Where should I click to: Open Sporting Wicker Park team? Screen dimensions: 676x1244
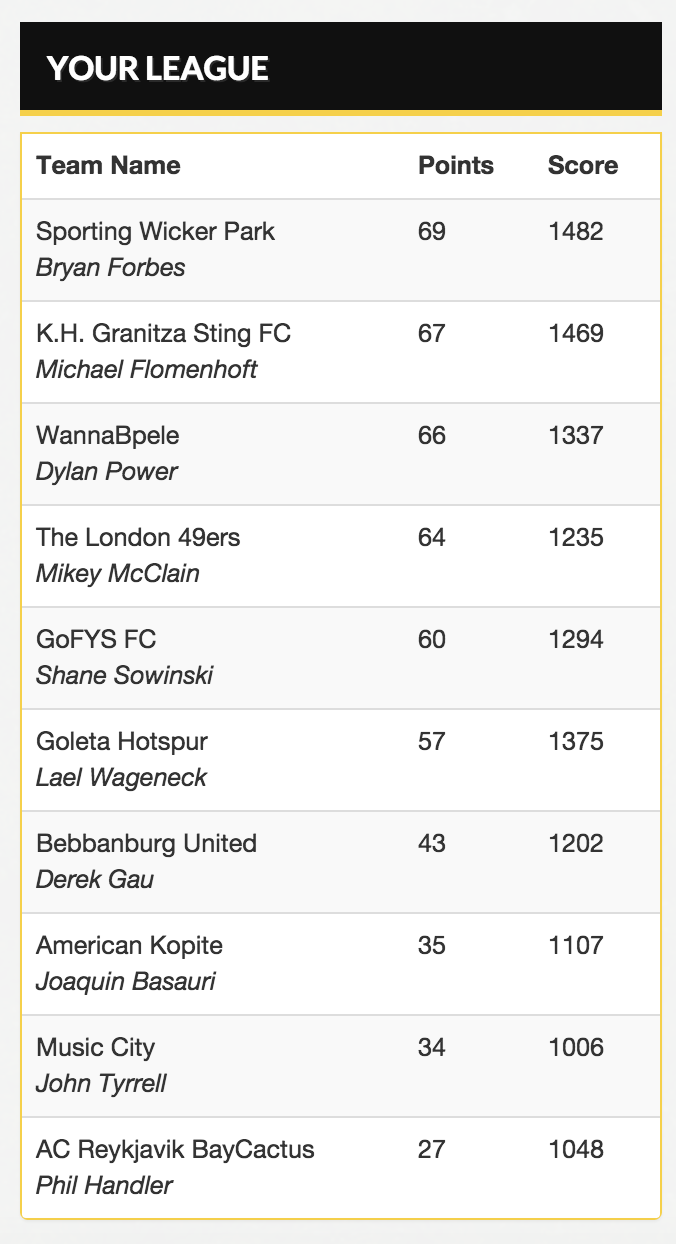click(155, 231)
